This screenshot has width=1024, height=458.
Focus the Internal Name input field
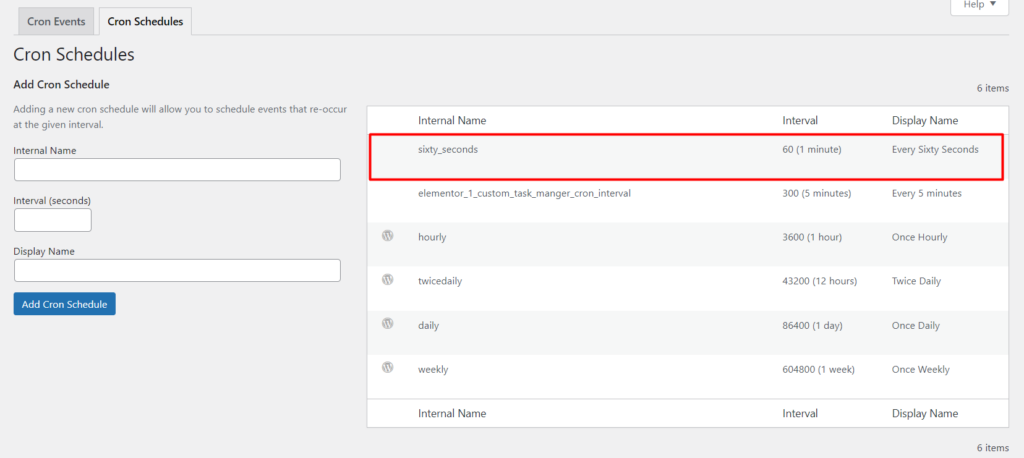tap(177, 169)
